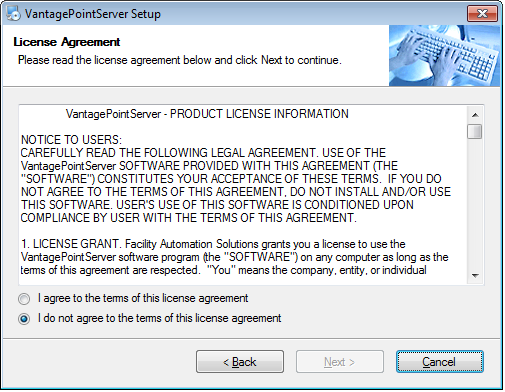The width and height of the screenshot is (505, 392).
Task: Click the empty scrollbar track below the thumb
Action: [475, 203]
